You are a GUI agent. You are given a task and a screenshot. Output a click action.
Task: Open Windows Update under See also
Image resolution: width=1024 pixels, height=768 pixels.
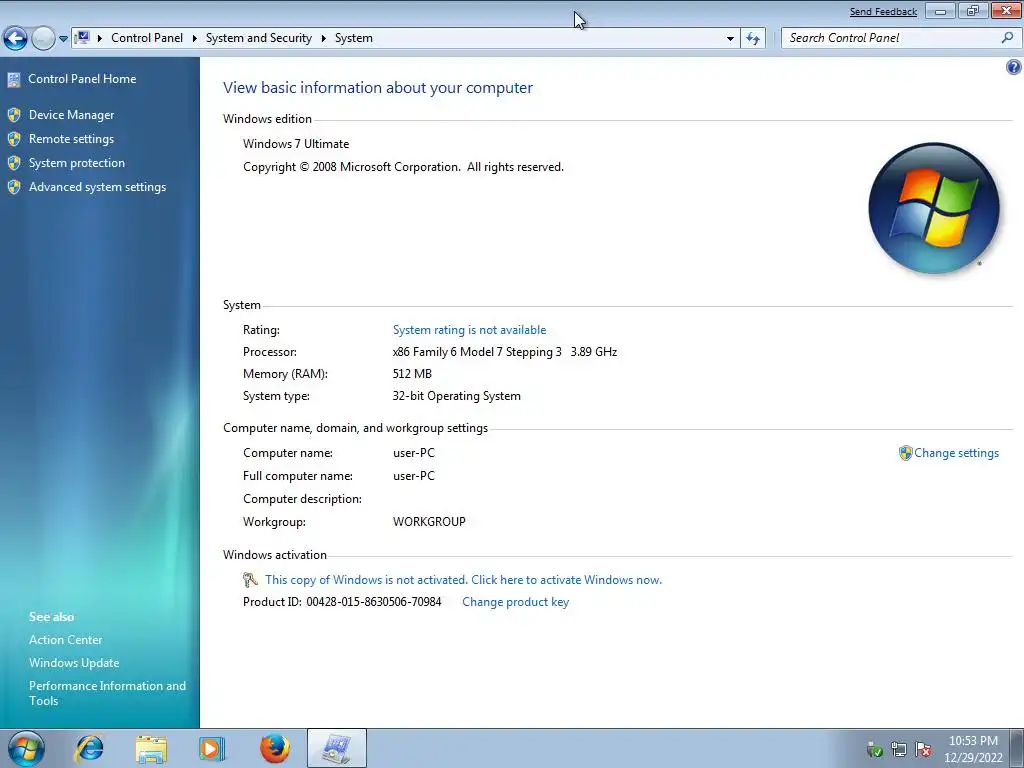coord(74,663)
